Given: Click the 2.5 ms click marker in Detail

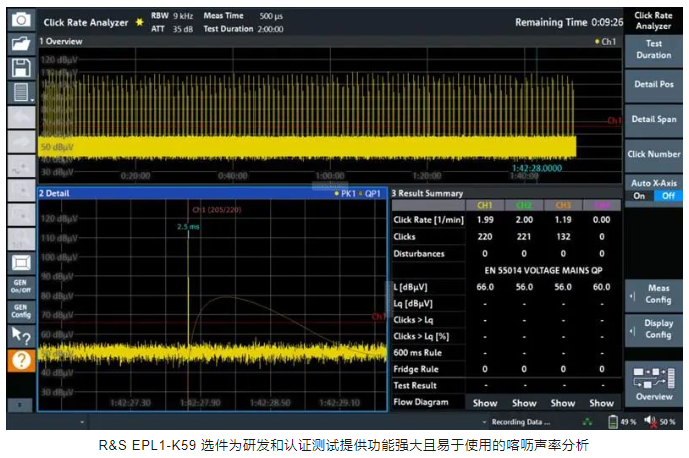Looking at the screenshot, I should point(188,227).
